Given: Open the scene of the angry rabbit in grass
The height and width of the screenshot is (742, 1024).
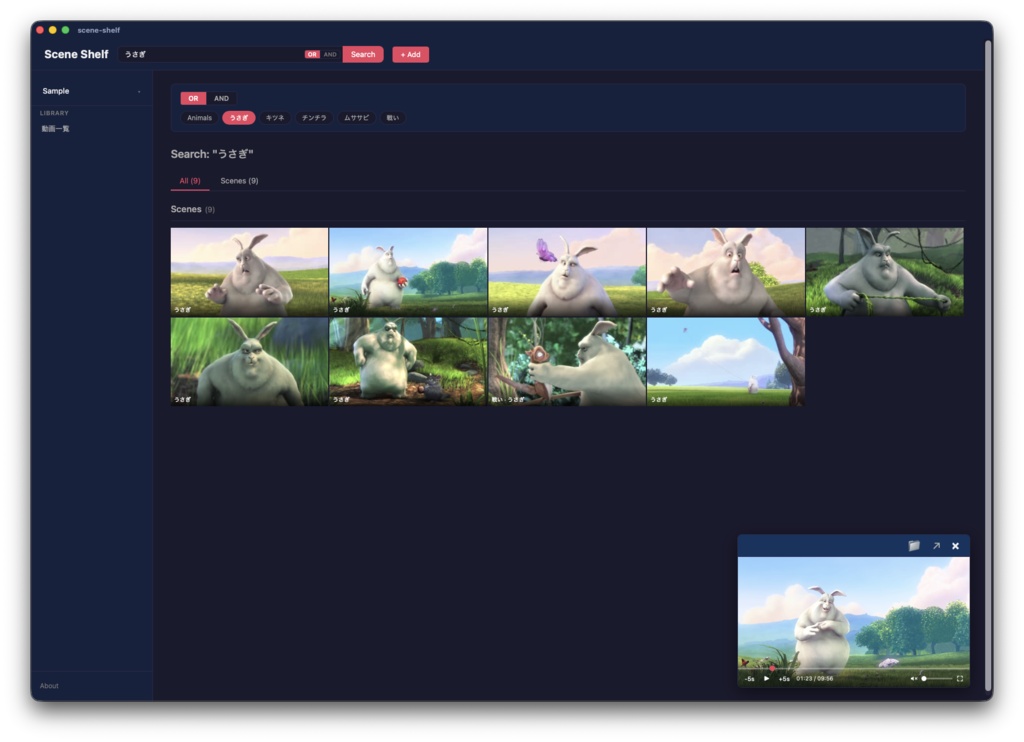Looking at the screenshot, I should coord(249,362).
